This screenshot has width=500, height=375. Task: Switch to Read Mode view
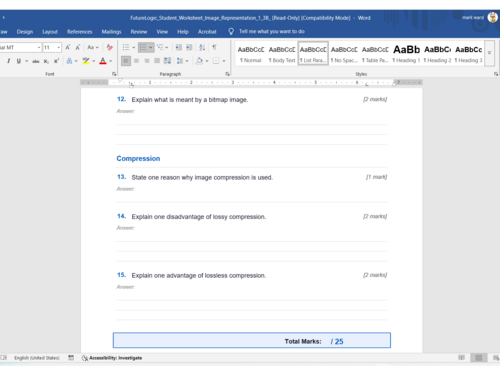(461, 358)
